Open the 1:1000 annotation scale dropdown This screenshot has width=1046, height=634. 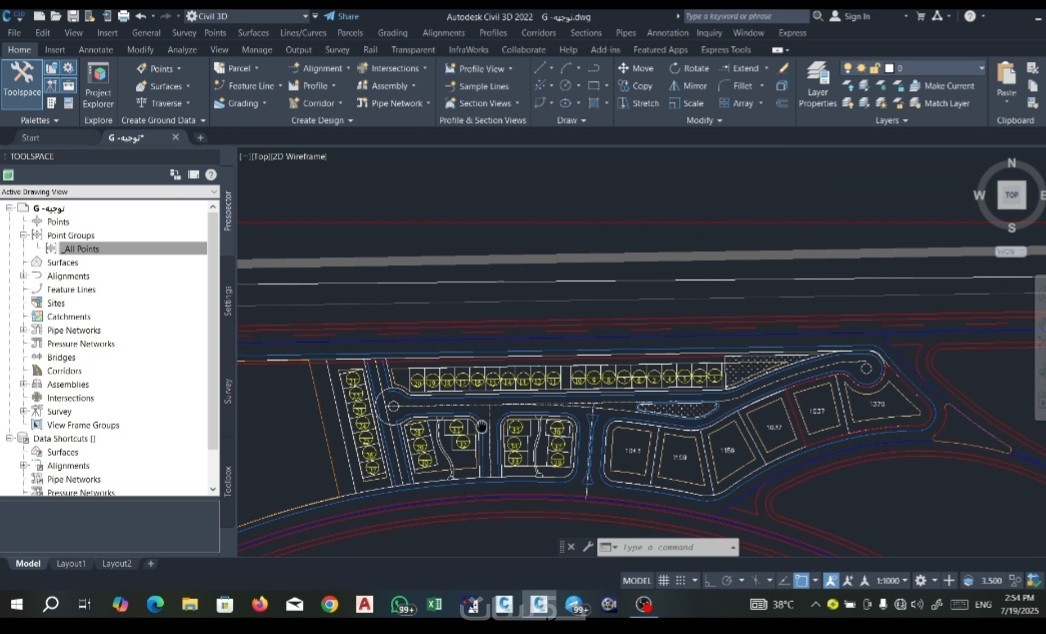[892, 580]
